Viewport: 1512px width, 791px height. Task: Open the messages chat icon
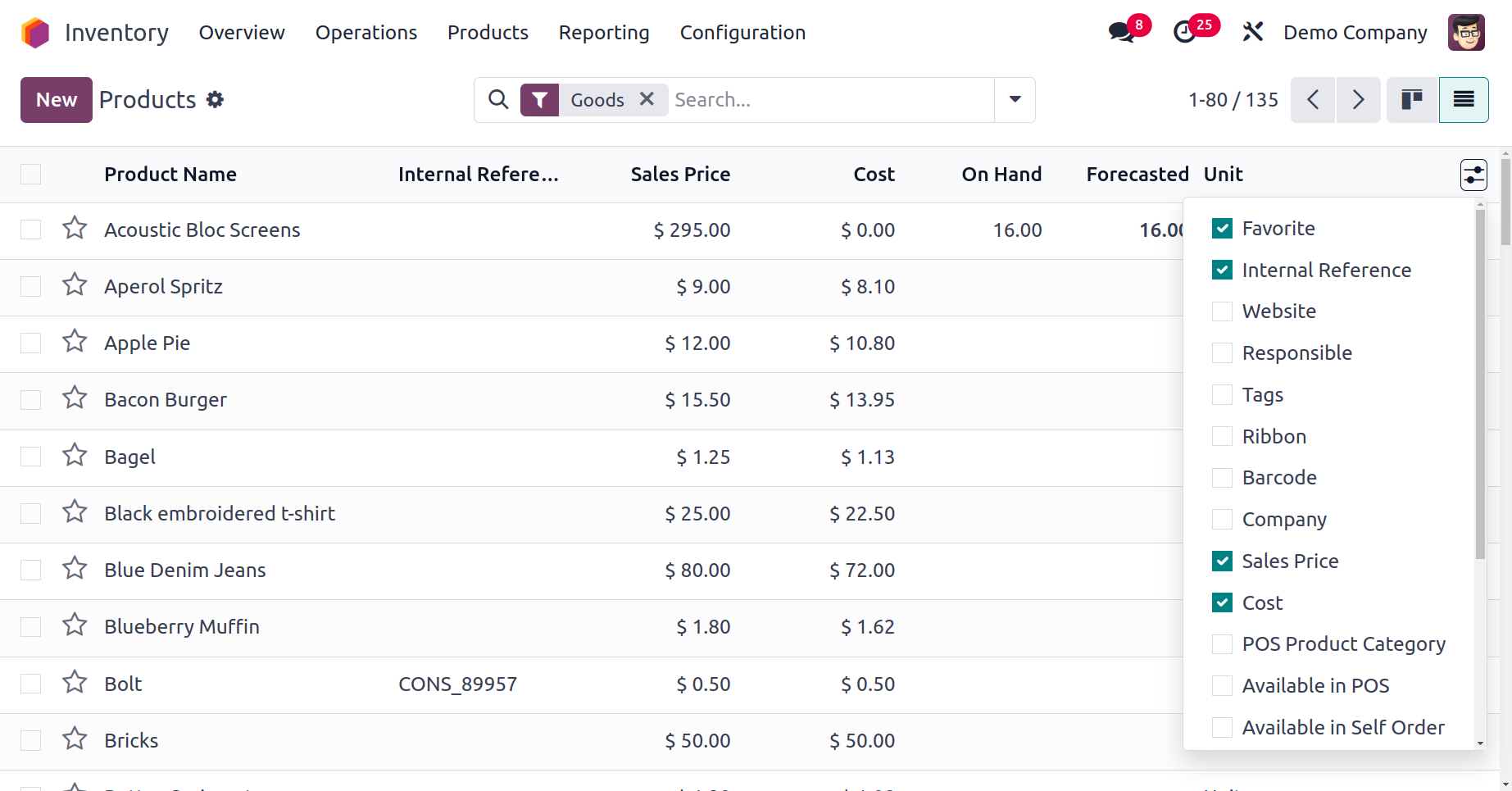1121,33
